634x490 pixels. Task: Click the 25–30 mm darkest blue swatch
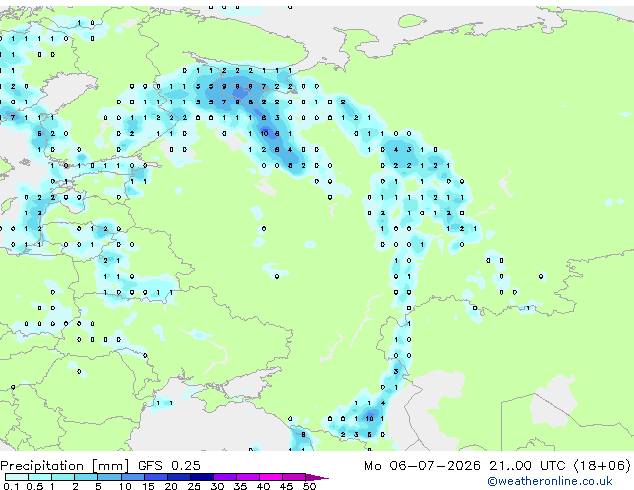(202, 477)
